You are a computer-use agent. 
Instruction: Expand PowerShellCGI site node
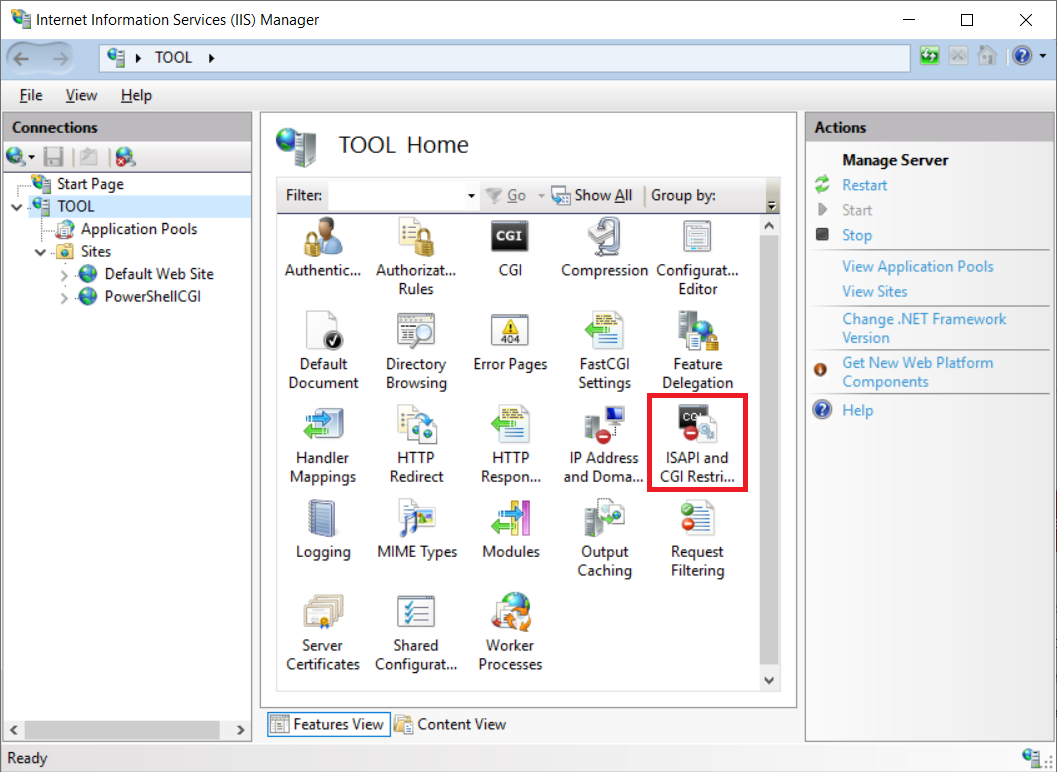64,297
